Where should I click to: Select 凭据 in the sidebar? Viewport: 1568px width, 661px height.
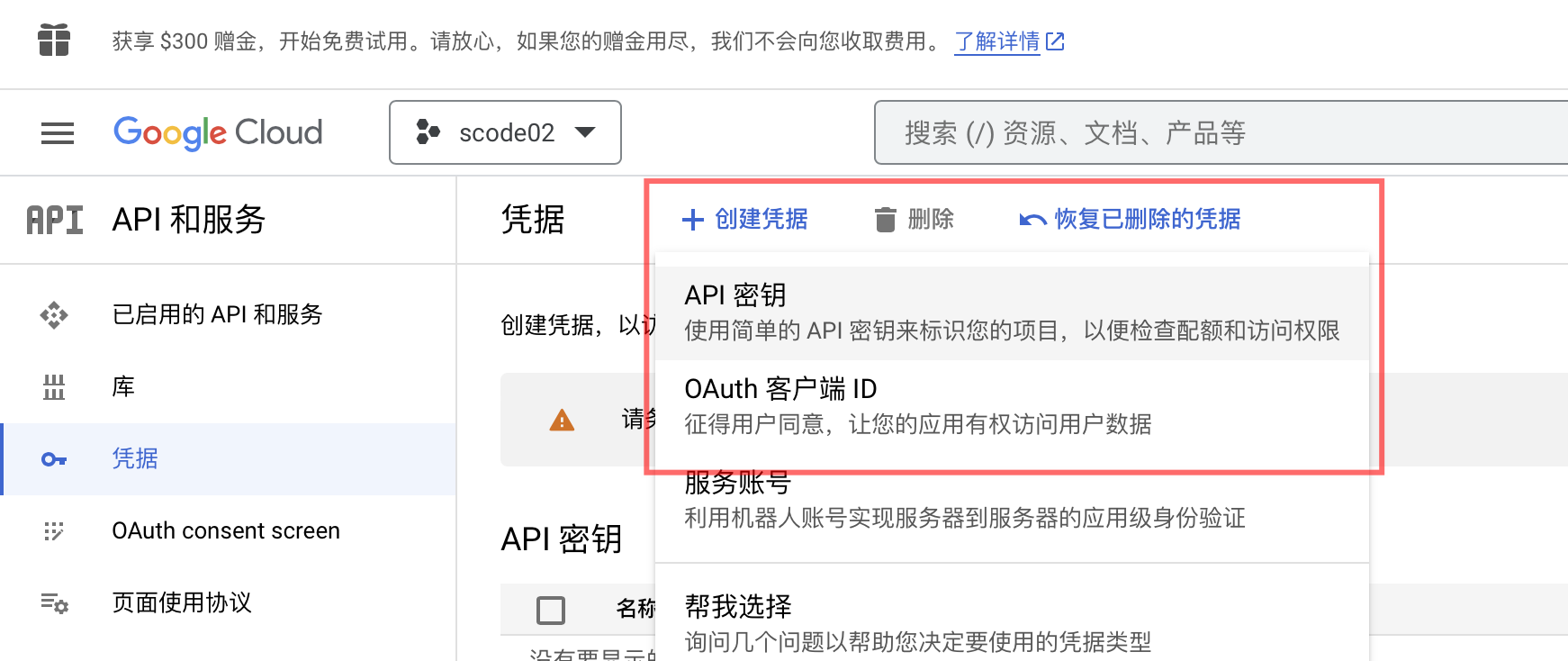tap(228, 459)
